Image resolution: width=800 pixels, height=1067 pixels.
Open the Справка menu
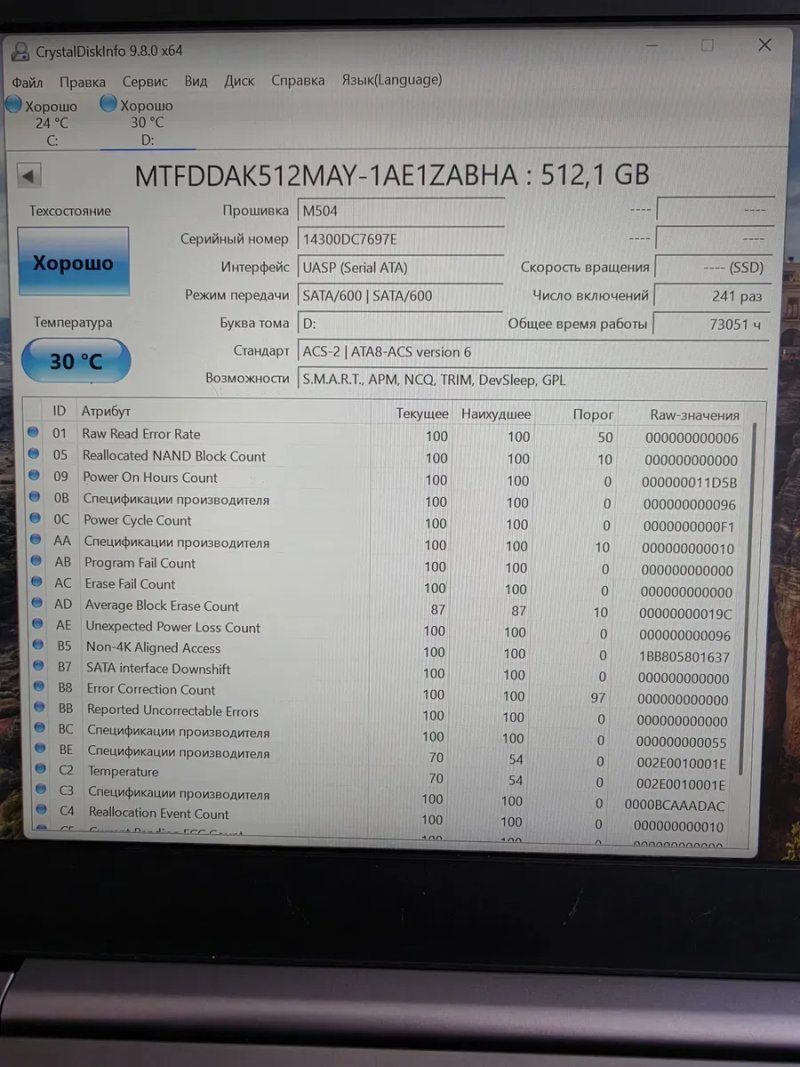[x=298, y=80]
